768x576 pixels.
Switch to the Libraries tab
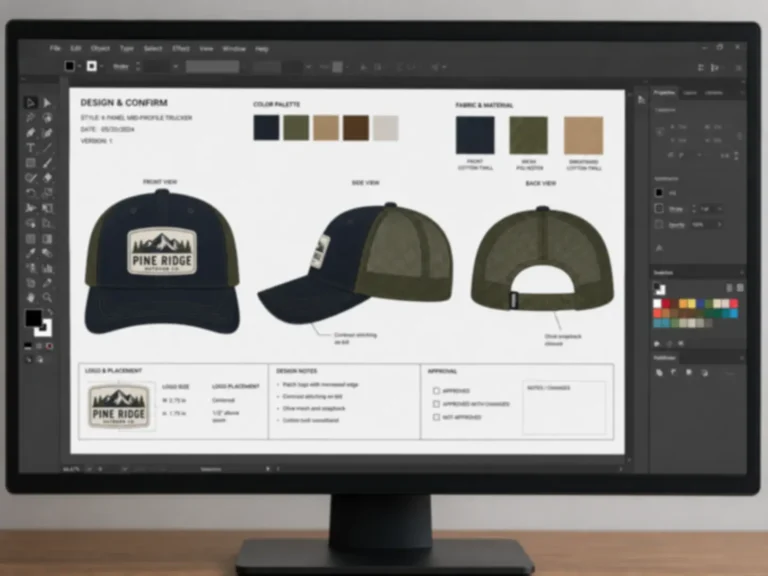coord(713,93)
